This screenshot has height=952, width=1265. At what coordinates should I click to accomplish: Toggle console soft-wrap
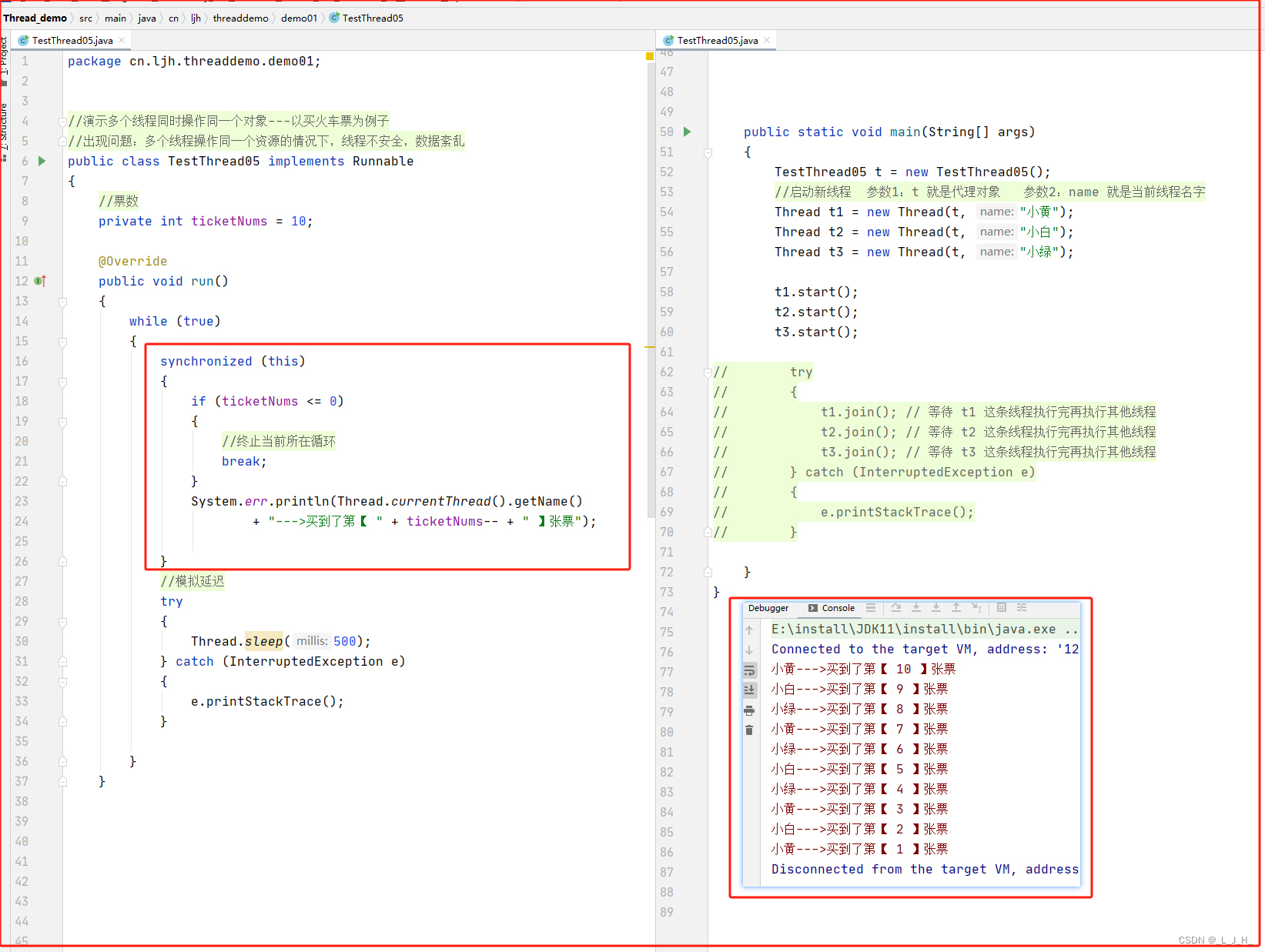[x=749, y=670]
